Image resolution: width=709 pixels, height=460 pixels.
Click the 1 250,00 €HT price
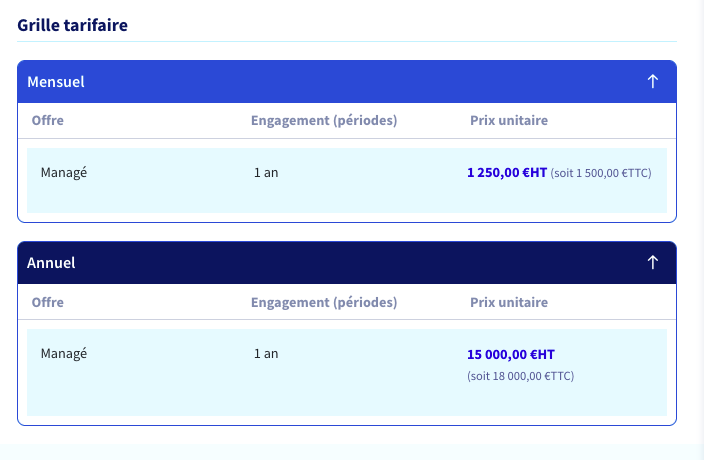pos(507,173)
